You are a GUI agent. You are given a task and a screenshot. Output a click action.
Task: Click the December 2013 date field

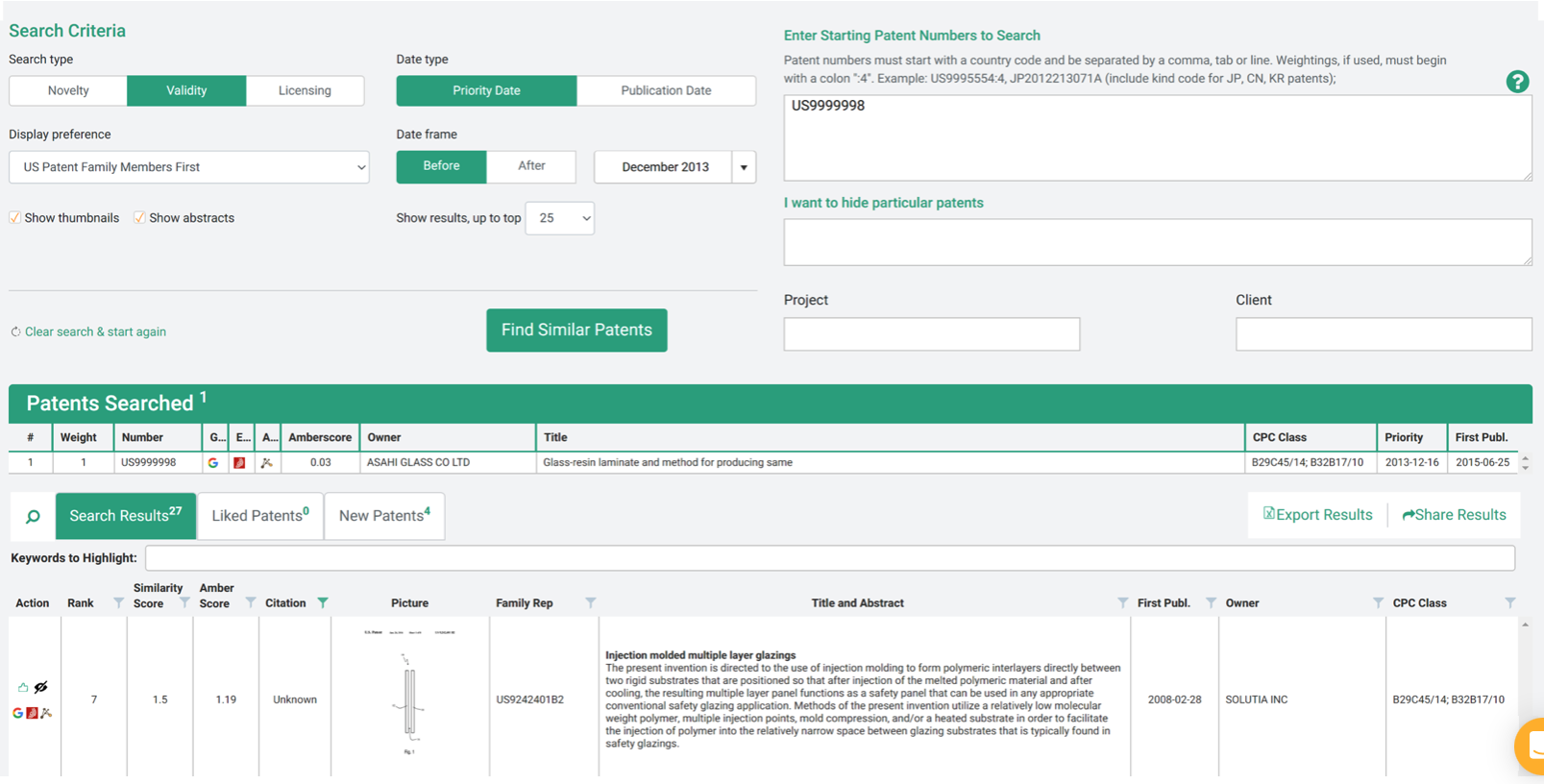click(x=664, y=167)
